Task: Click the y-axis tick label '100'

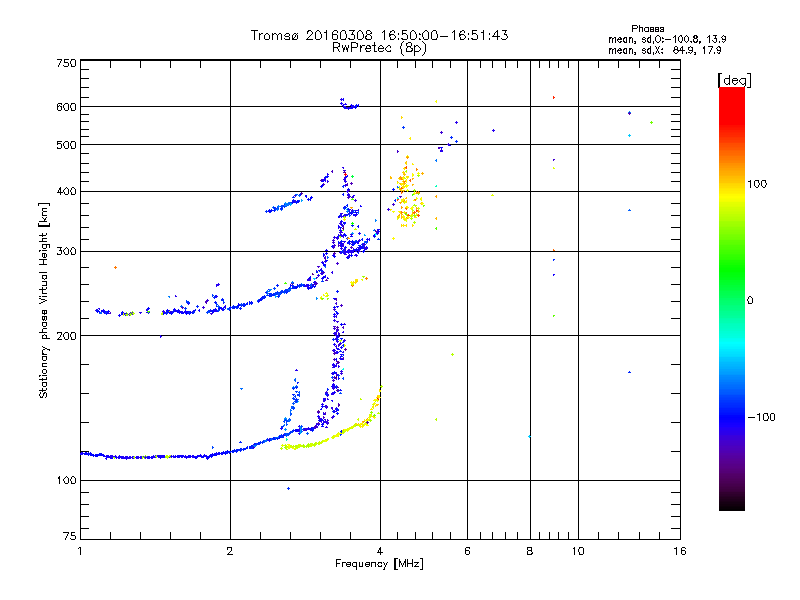Action: [66, 481]
